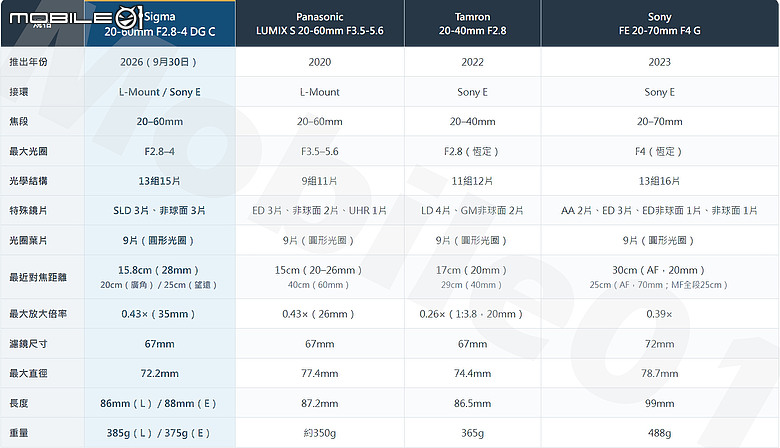Click the Tamron column 'Sony E' mount cell
The height and width of the screenshot is (448, 780).
point(472,92)
